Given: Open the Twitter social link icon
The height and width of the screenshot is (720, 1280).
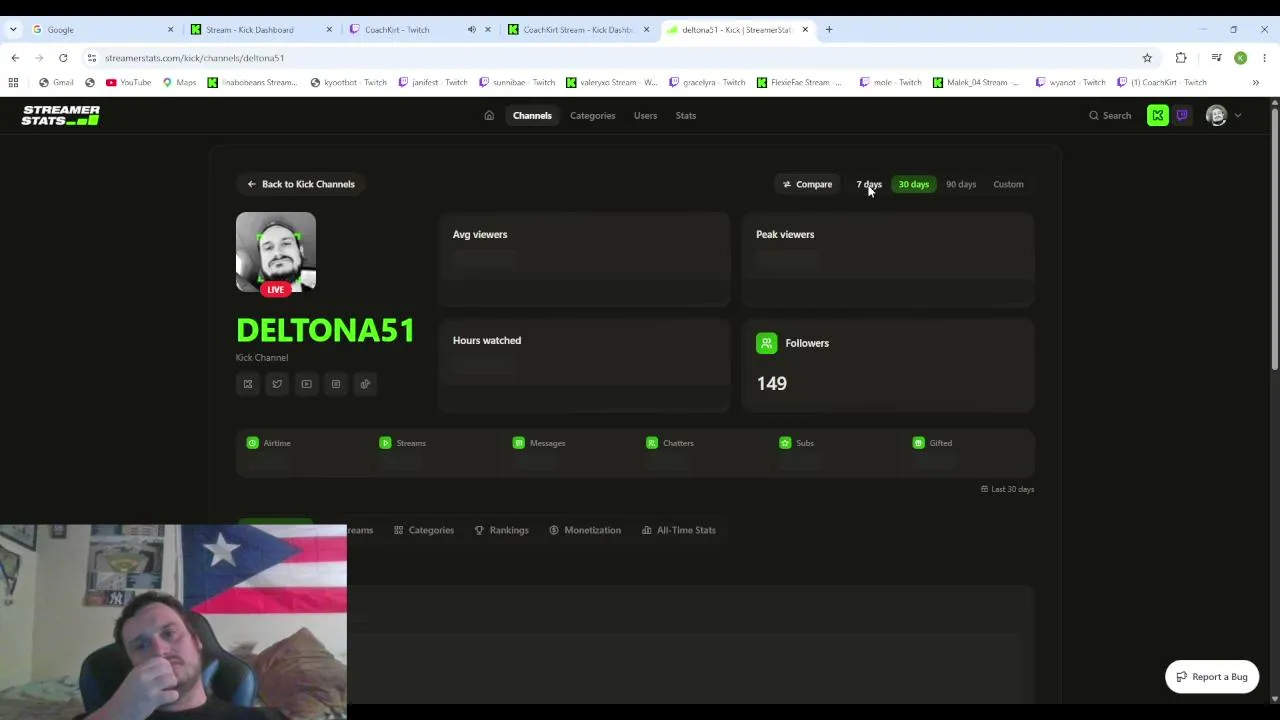Looking at the screenshot, I should point(277,384).
